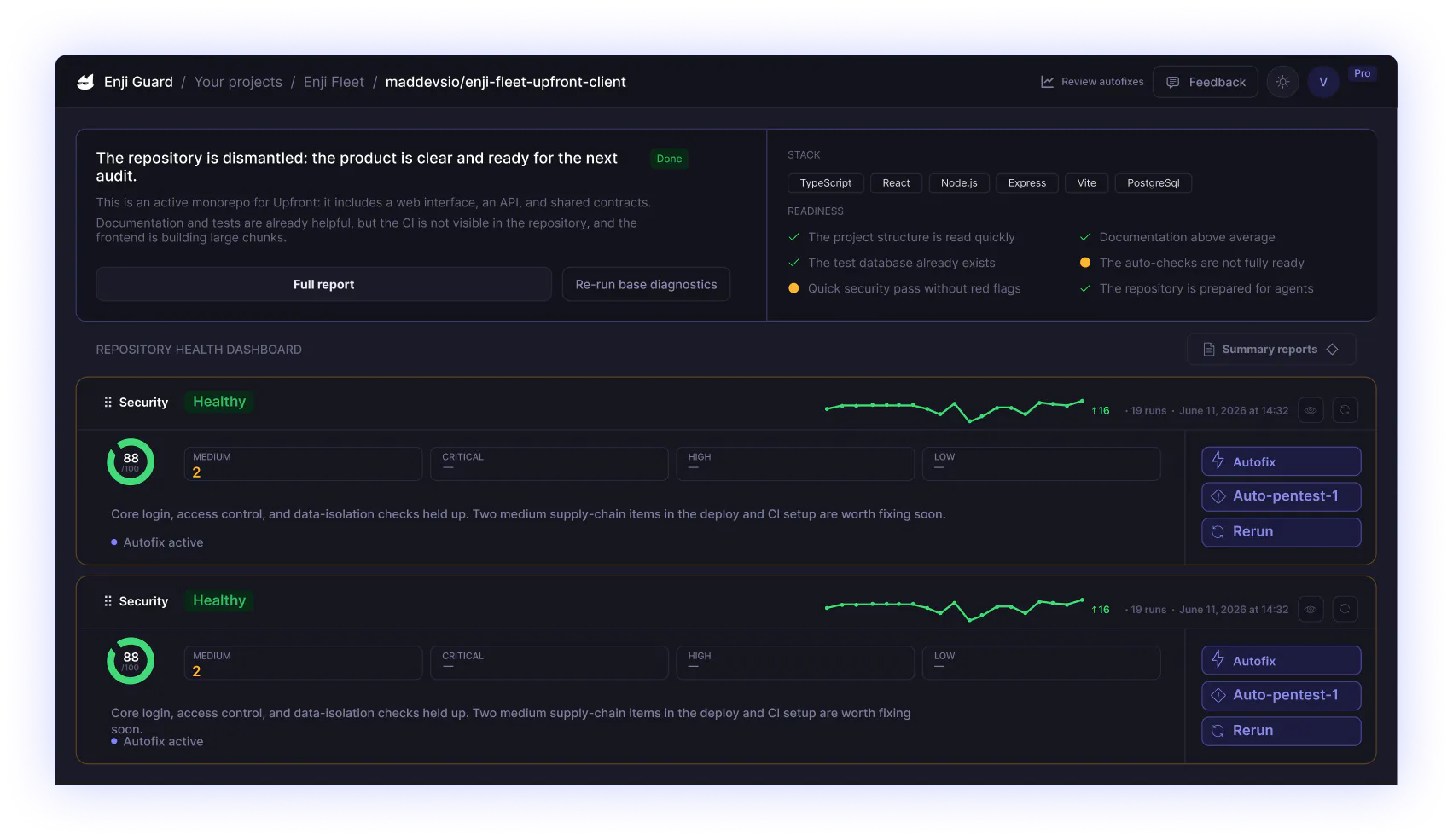Click the 88/100 score ring in second card
Image resolution: width=1453 pixels, height=840 pixels.
131,661
